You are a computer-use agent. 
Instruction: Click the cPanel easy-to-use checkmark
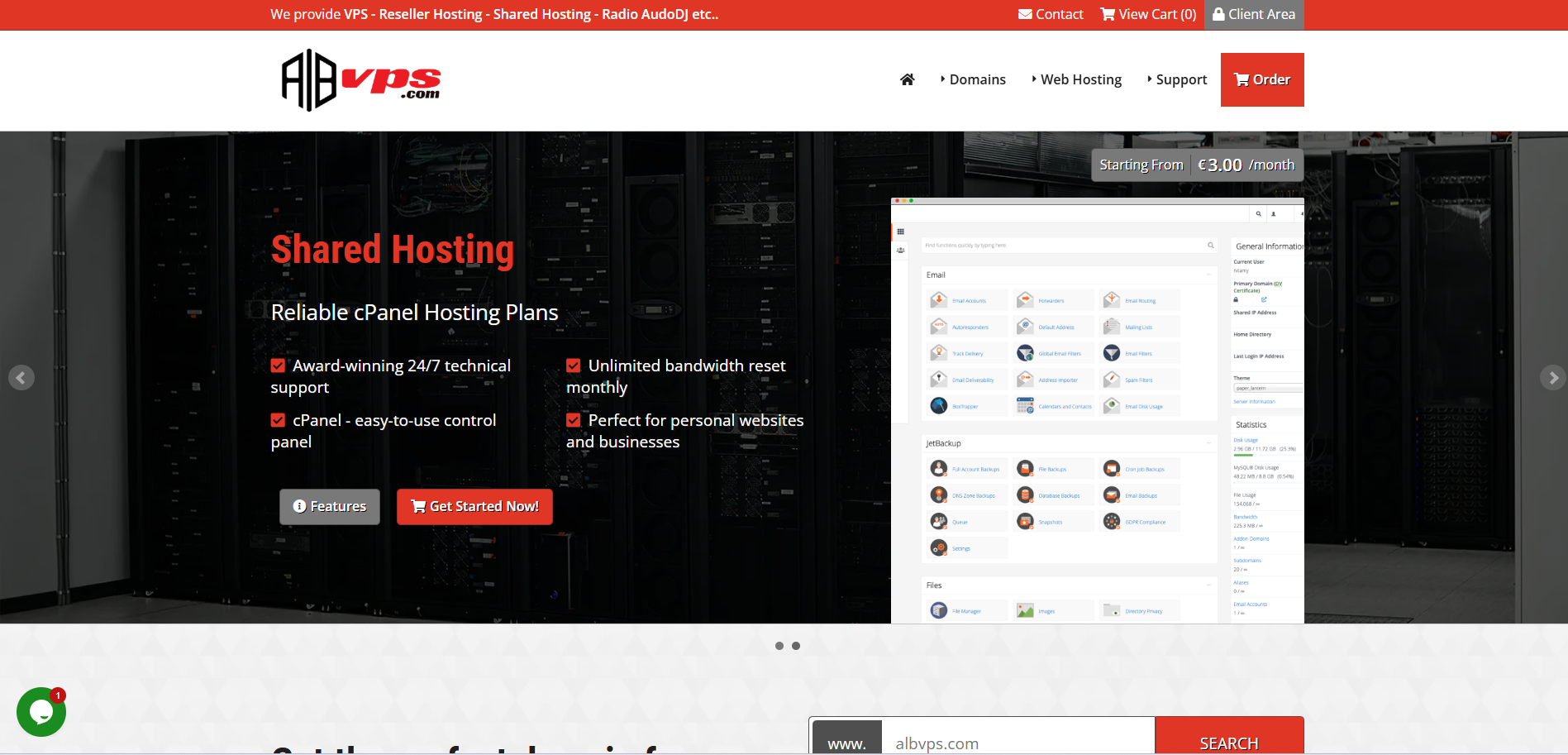[x=279, y=420]
